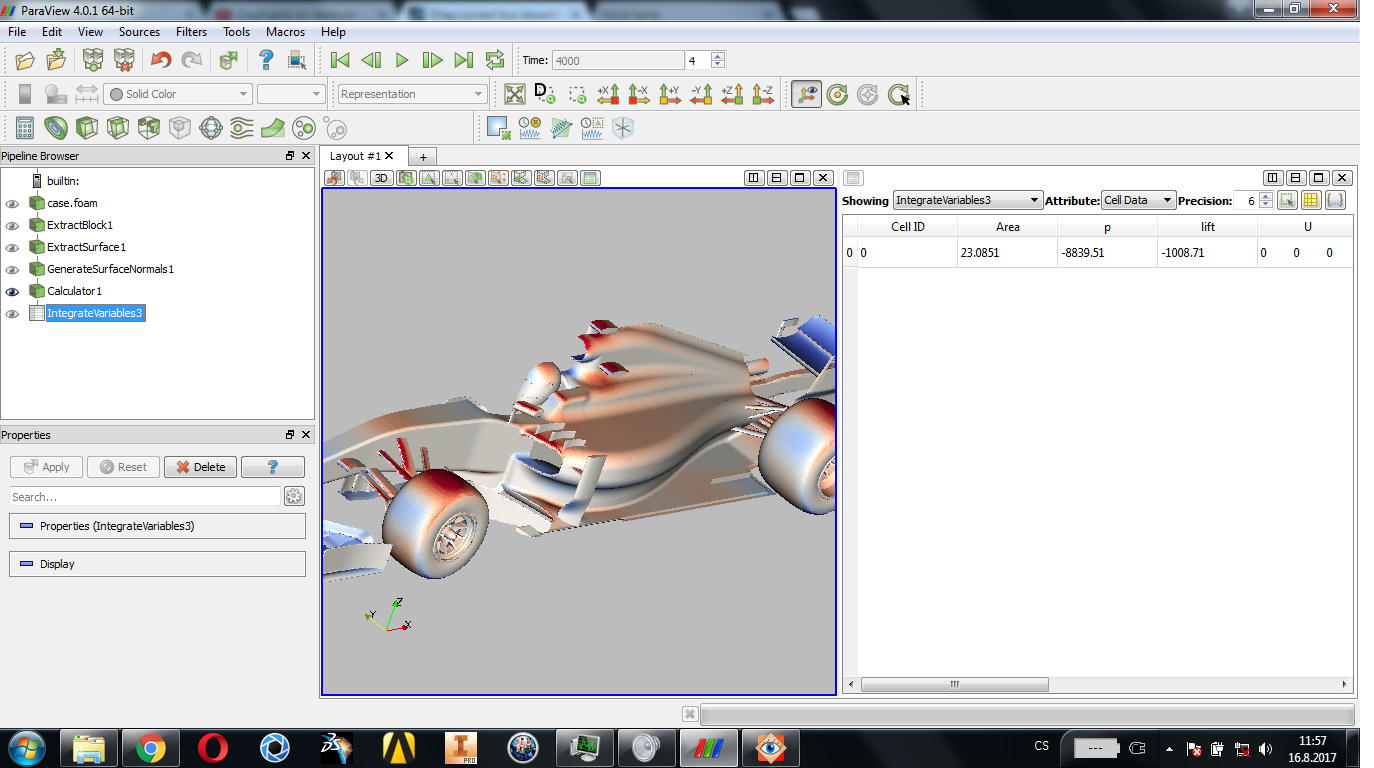The width and height of the screenshot is (1374, 768).
Task: Apply the Contour filter icon
Action: click(x=56, y=128)
